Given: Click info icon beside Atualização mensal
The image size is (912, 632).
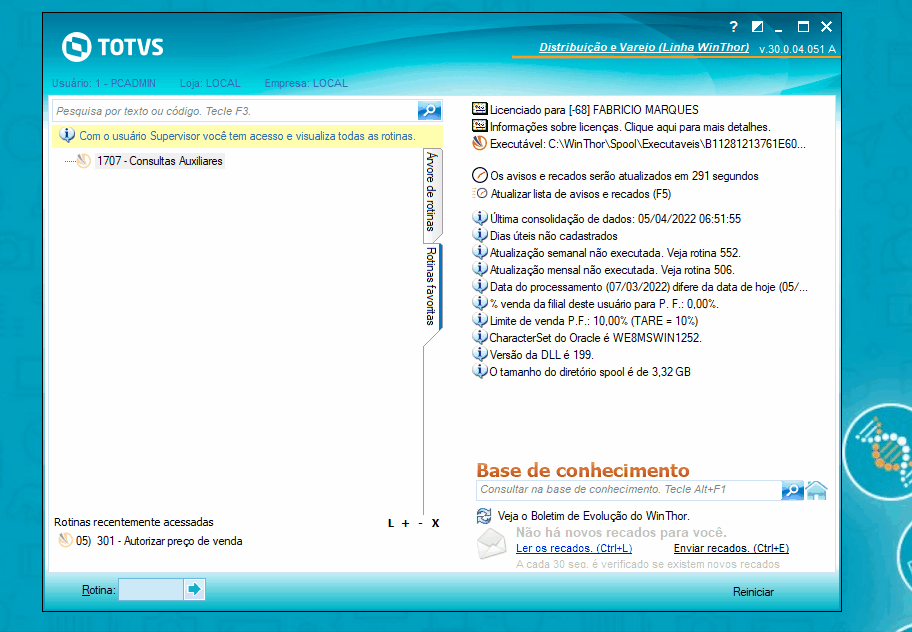Looking at the screenshot, I should [x=479, y=269].
